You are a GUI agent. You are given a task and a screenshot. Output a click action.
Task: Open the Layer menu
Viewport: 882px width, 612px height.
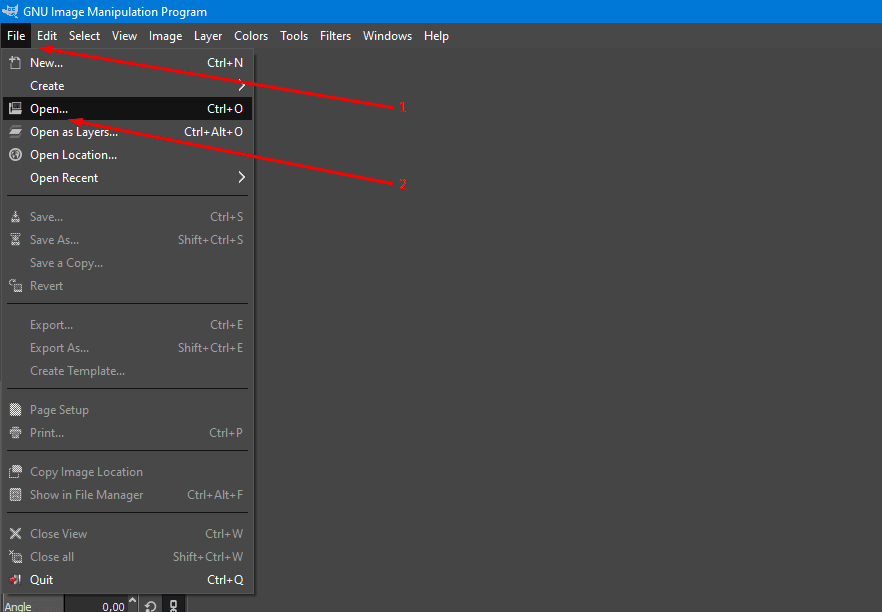click(208, 36)
